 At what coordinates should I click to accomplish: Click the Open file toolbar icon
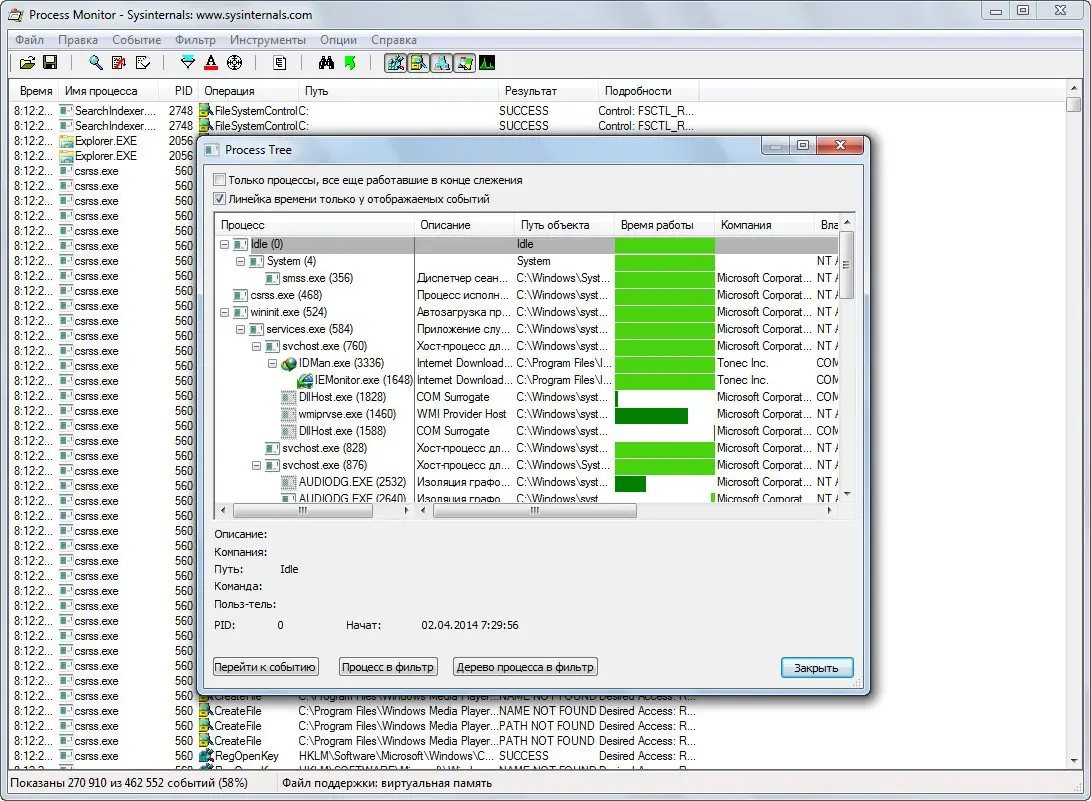pyautogui.click(x=26, y=63)
